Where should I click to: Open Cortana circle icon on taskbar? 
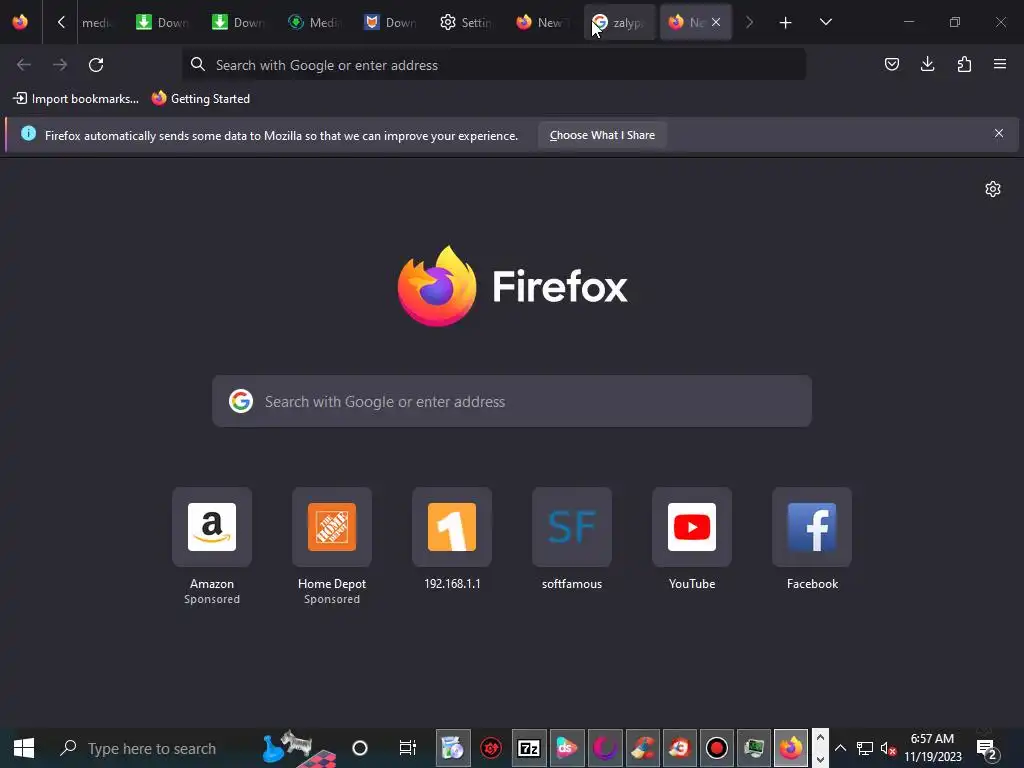(x=360, y=748)
